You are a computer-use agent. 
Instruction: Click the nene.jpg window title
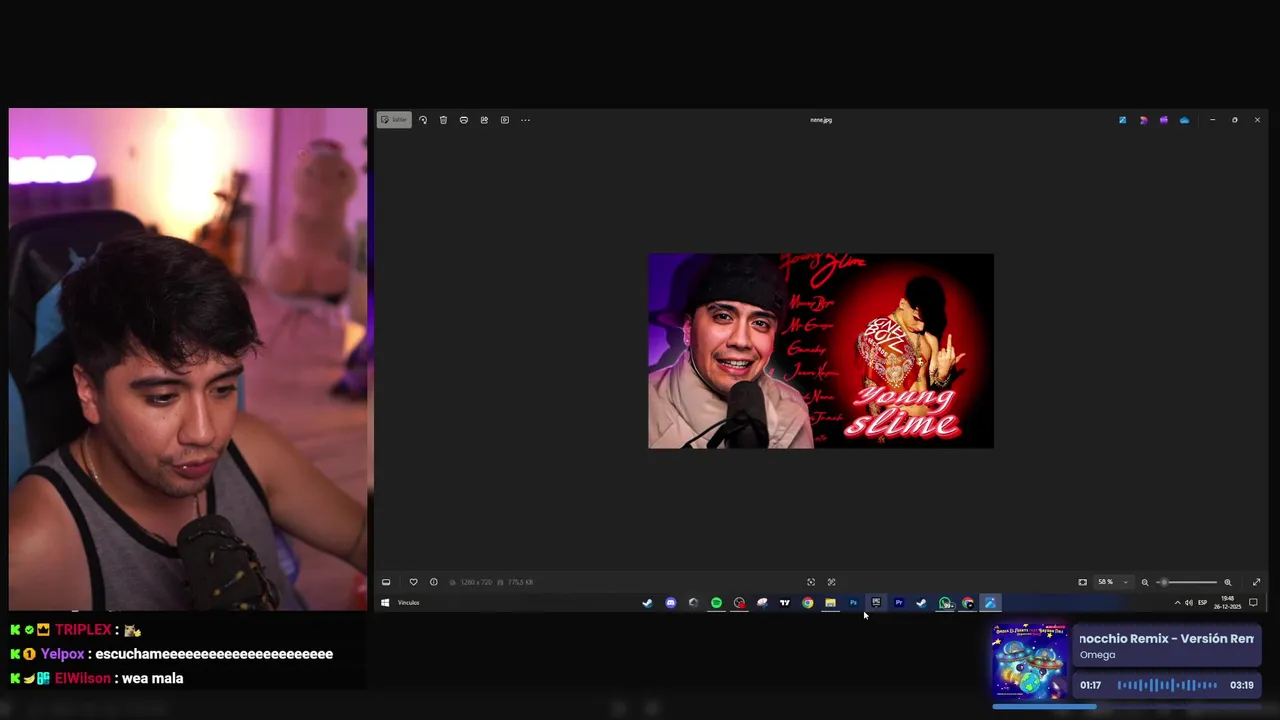pyautogui.click(x=821, y=120)
